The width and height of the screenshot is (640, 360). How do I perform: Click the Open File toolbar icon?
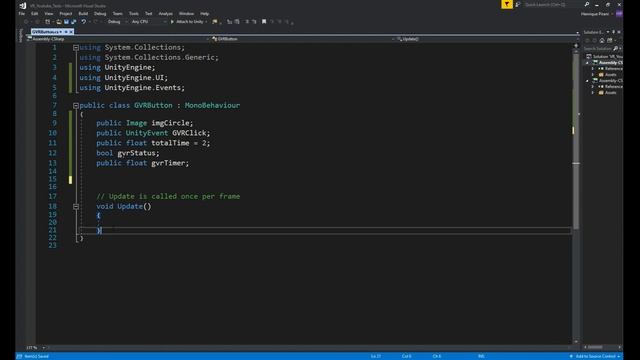(x=59, y=22)
